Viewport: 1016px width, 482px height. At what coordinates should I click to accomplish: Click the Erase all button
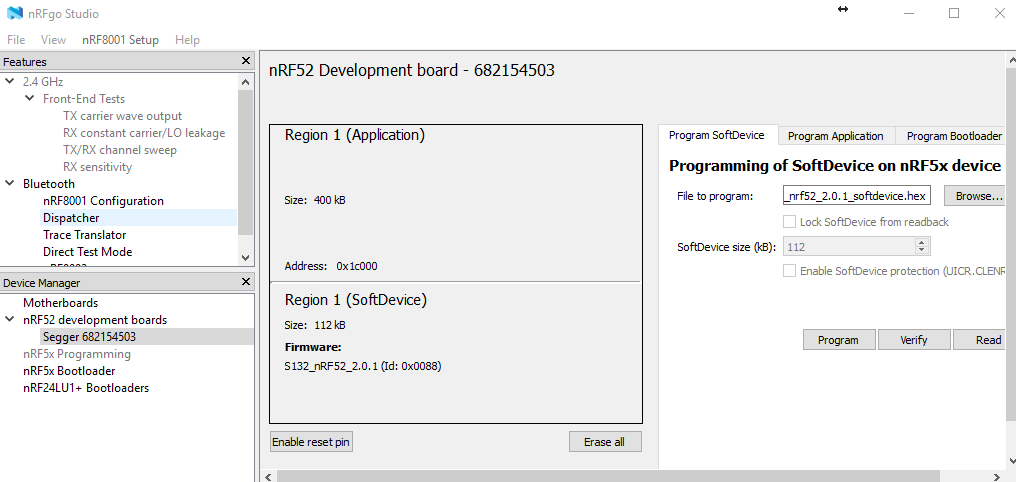pos(605,442)
